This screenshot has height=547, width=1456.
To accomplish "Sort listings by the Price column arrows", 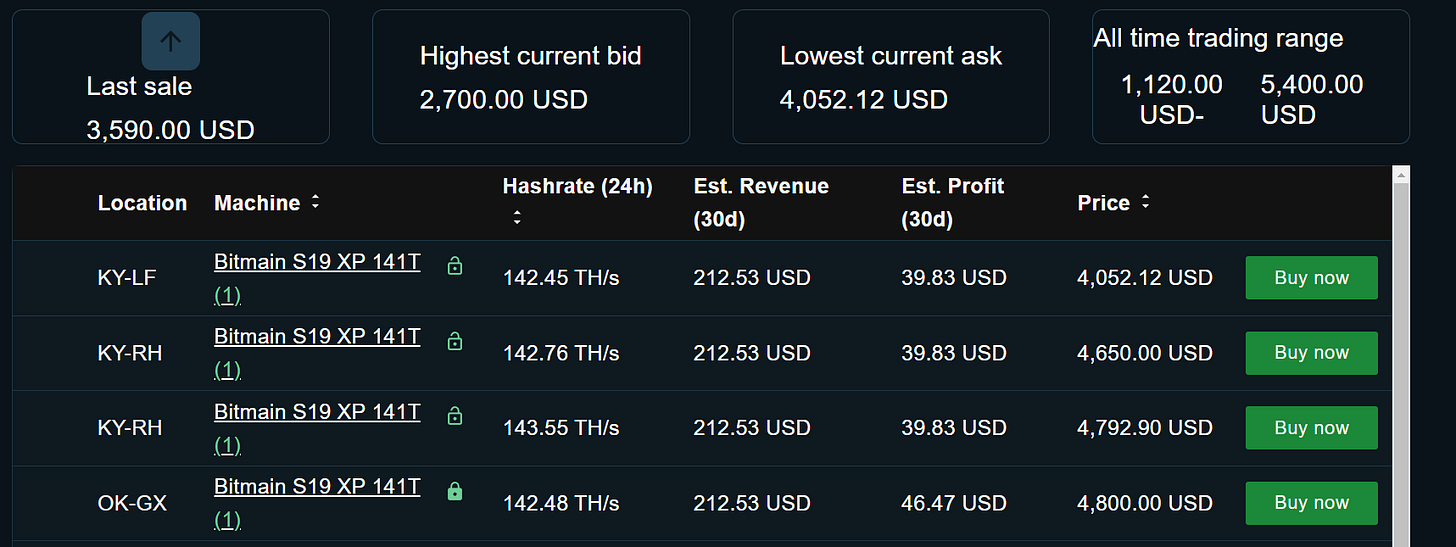I will (x=1145, y=202).
